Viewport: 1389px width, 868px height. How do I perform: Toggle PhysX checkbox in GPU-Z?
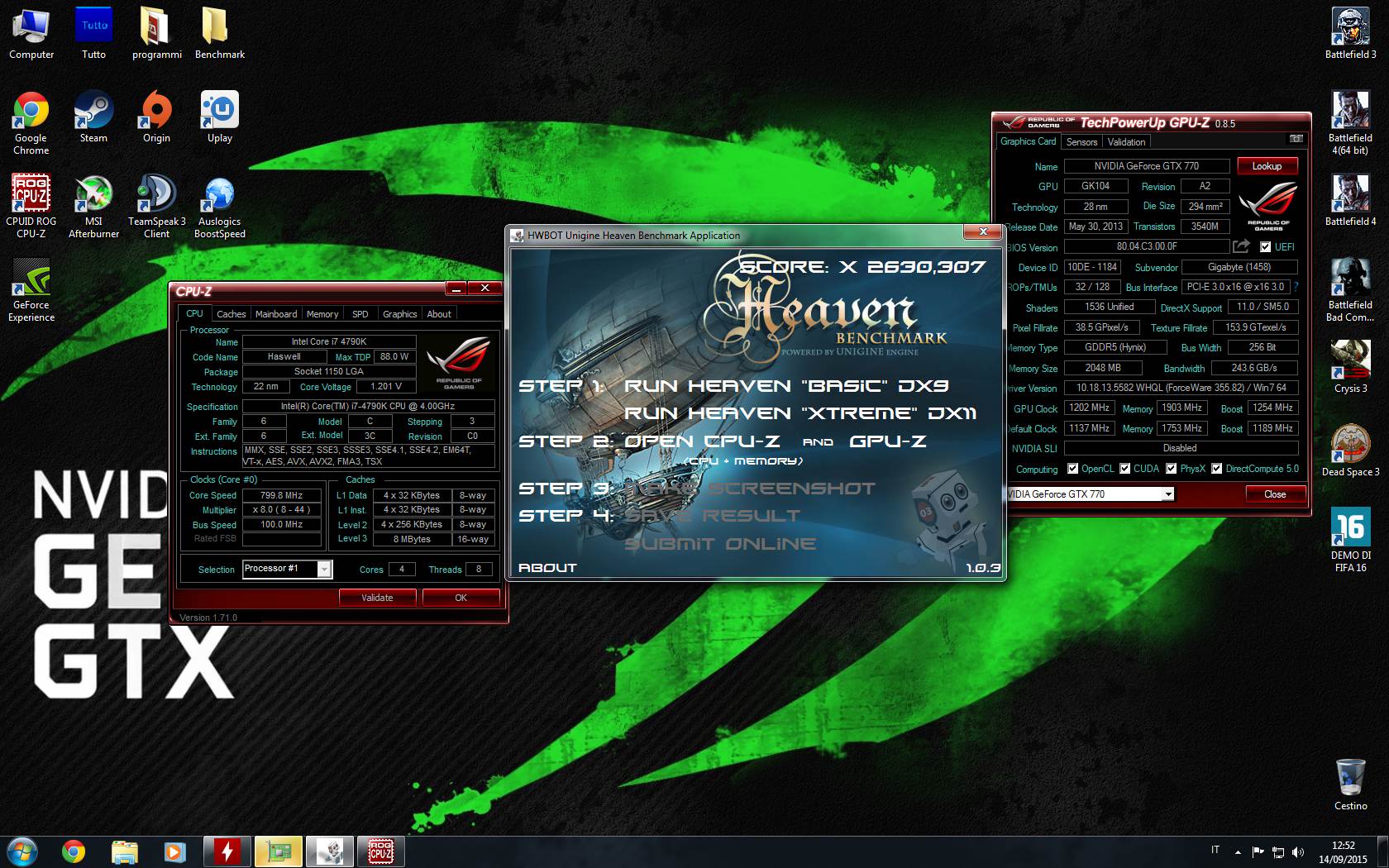click(1171, 469)
